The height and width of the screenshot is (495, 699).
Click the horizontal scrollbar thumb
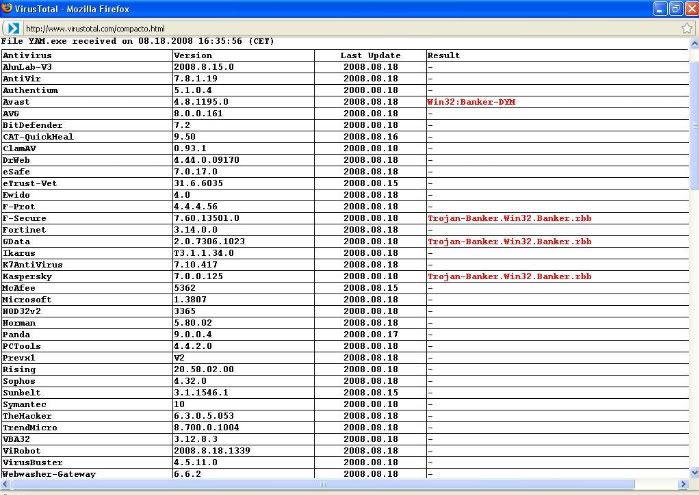click(x=324, y=484)
